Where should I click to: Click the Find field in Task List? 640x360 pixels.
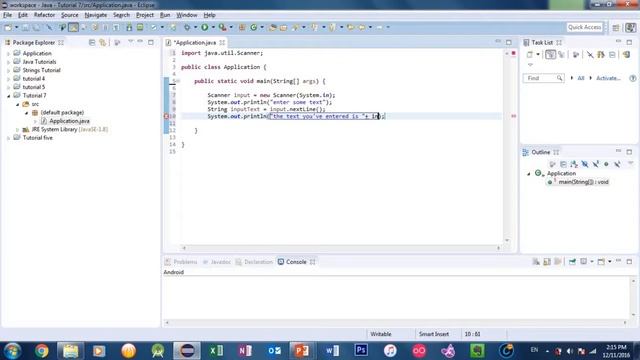[543, 78]
